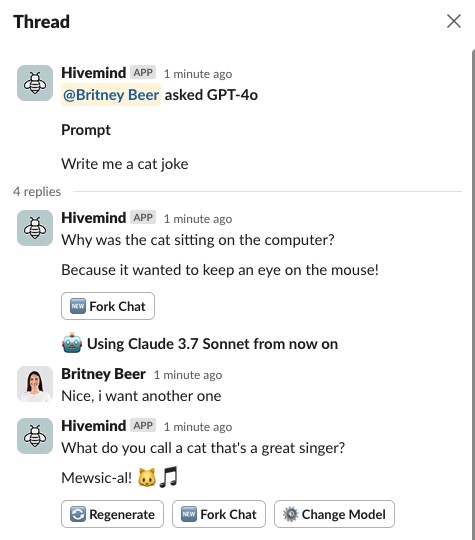Open the Change Model options

pos(334,514)
